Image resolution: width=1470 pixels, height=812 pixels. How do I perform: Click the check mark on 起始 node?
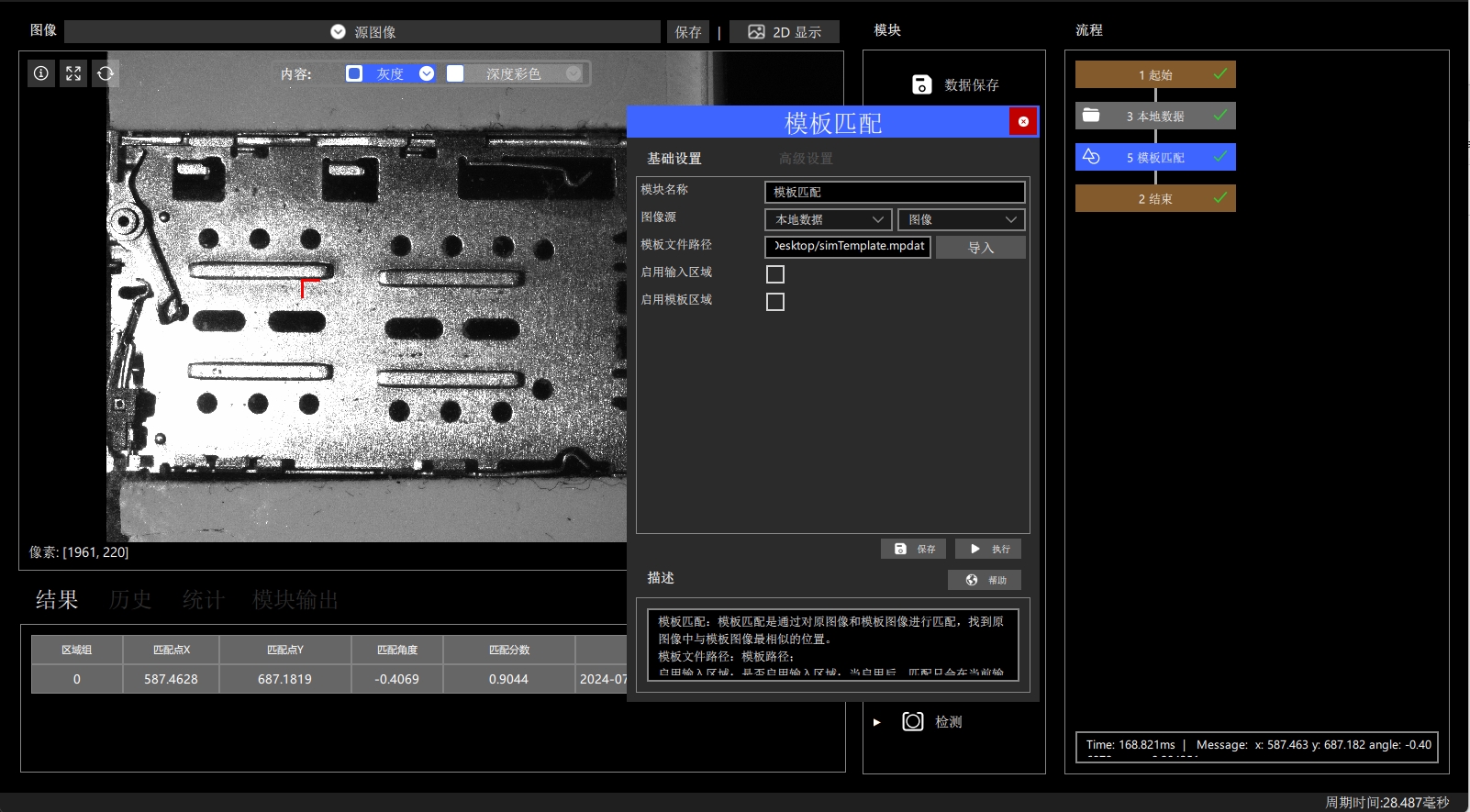pyautogui.click(x=1220, y=74)
